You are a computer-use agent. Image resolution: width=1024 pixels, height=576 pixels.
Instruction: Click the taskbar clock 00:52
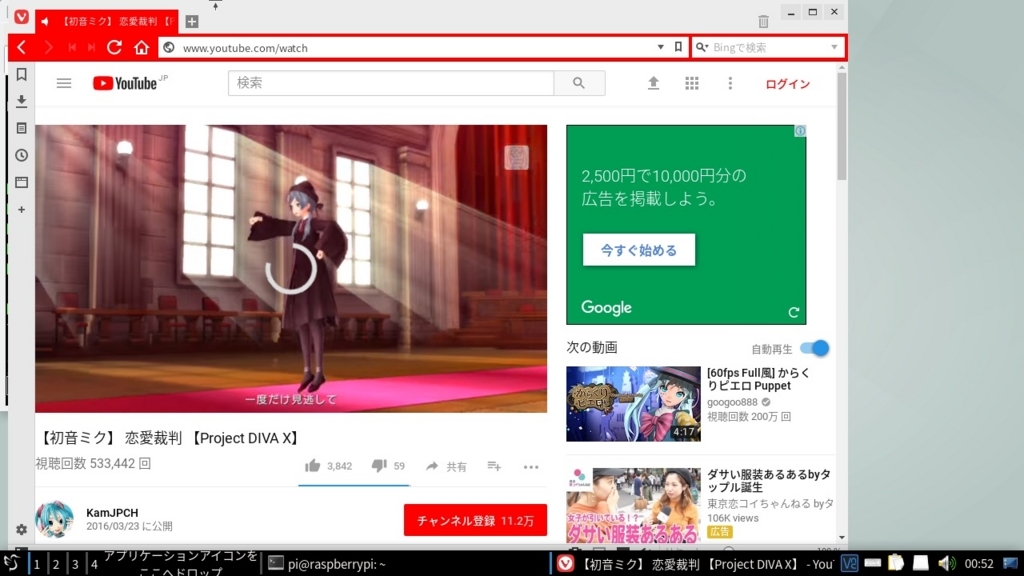click(979, 564)
